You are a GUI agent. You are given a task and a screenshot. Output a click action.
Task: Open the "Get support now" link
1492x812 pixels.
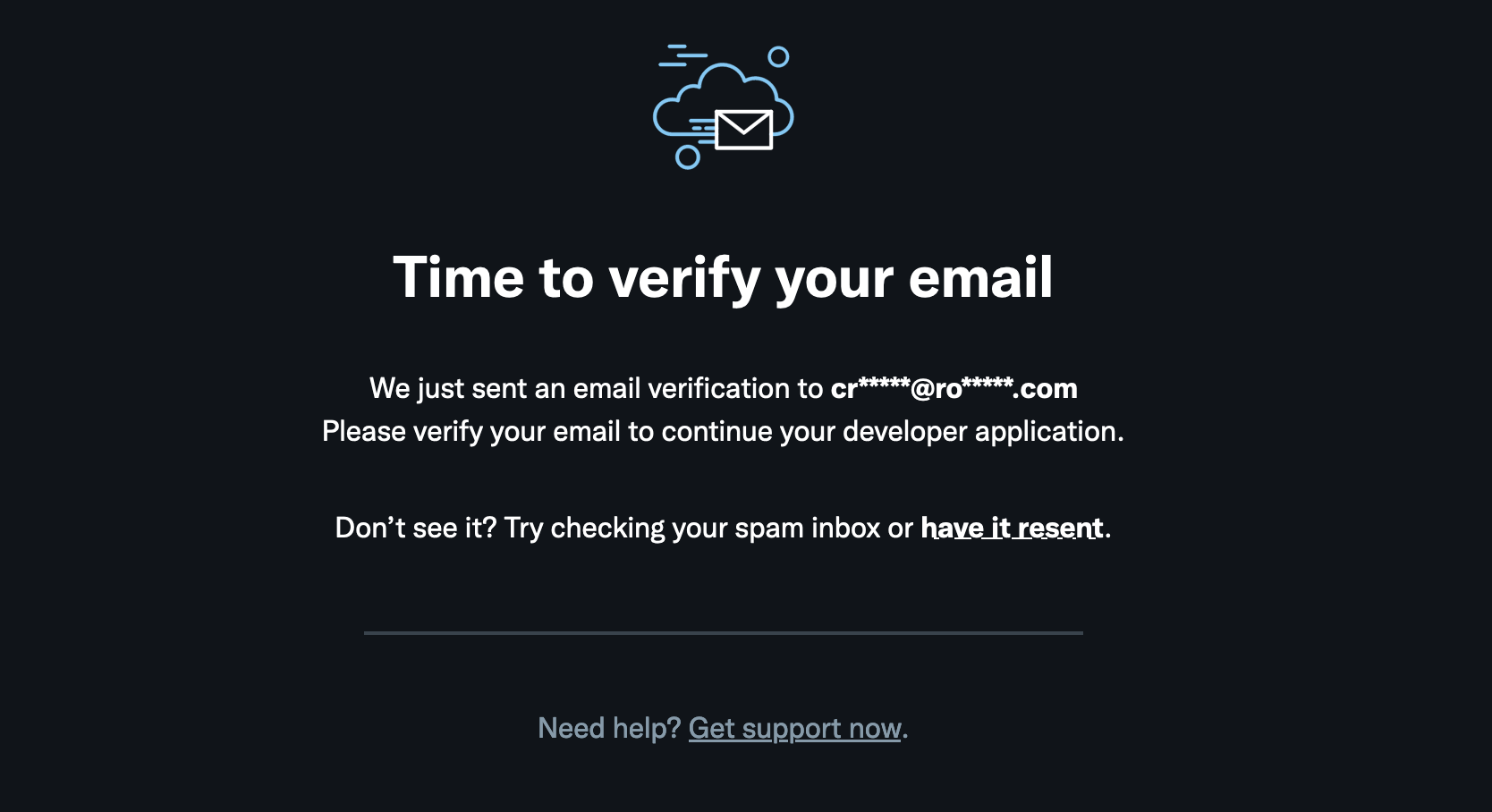794,728
